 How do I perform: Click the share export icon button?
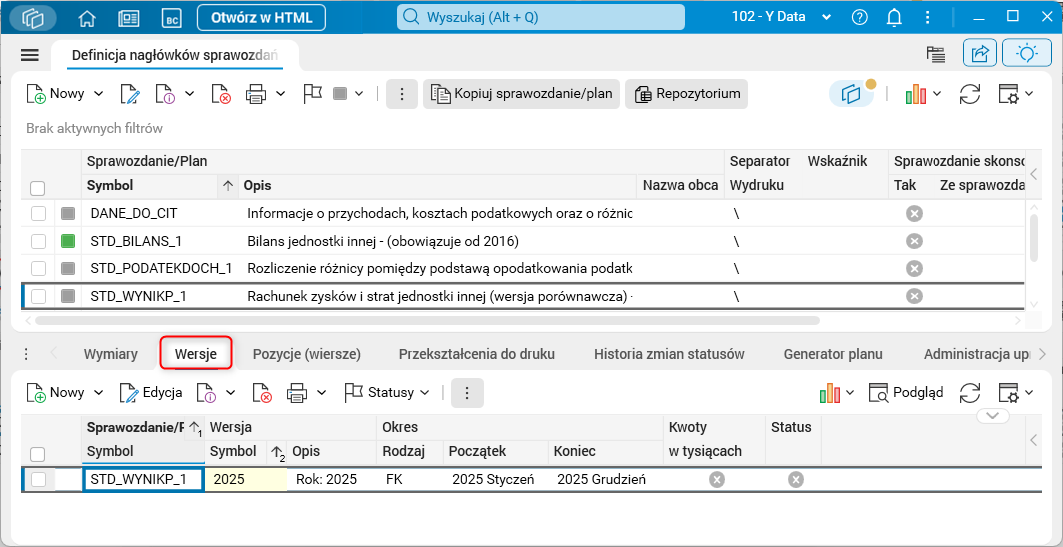tap(980, 54)
